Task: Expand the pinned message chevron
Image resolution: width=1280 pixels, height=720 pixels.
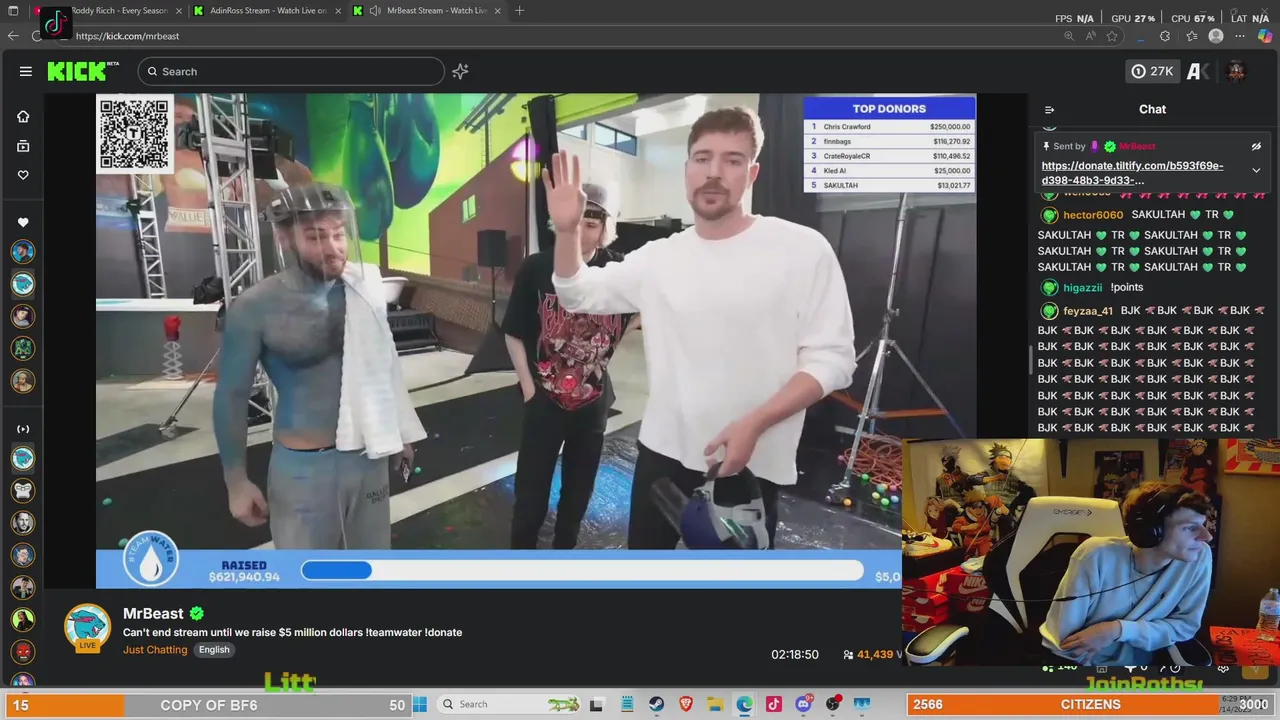Action: pos(1256,170)
